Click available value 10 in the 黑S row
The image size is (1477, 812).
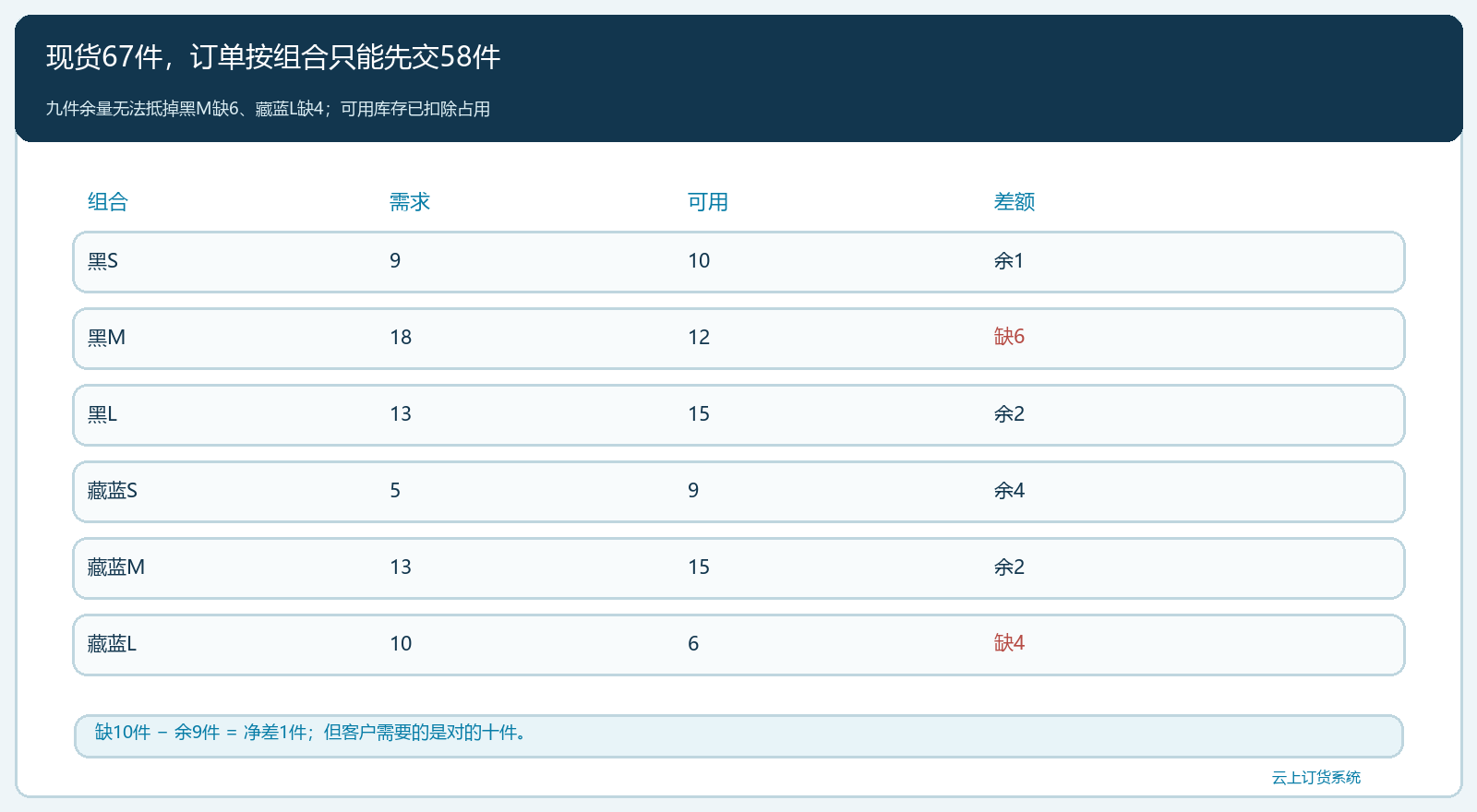tap(699, 261)
